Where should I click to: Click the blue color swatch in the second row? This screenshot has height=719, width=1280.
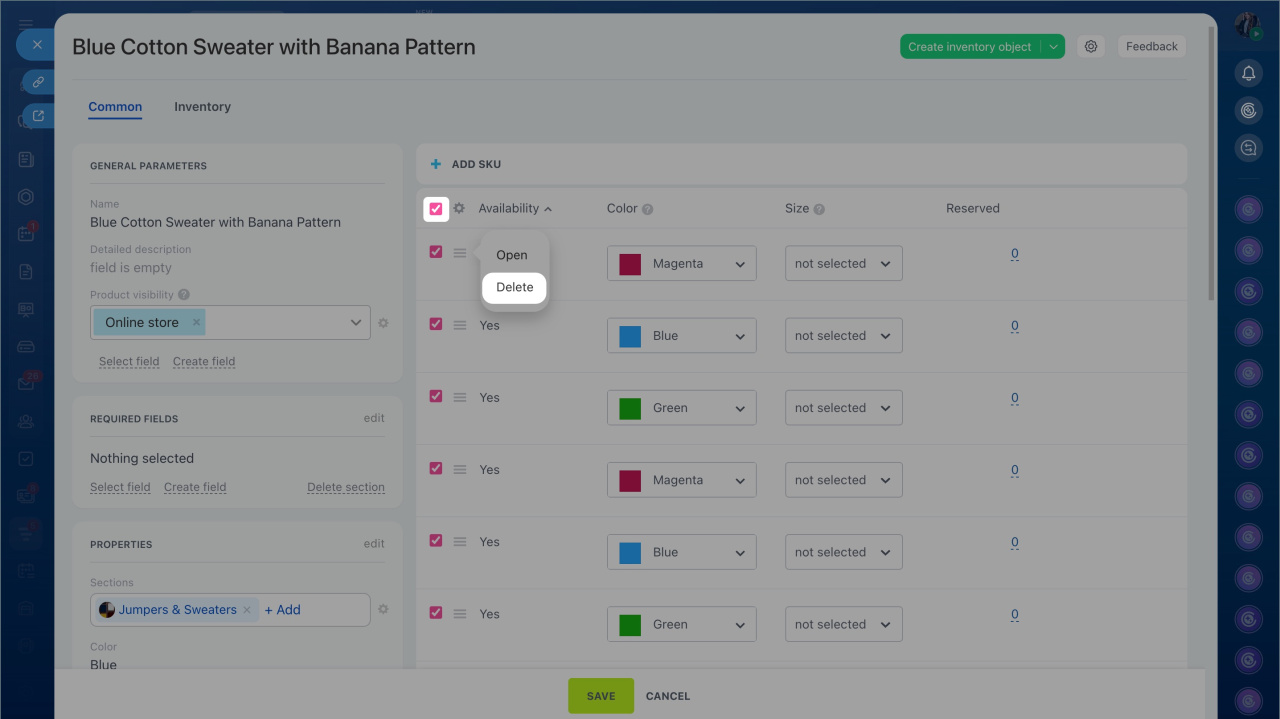(x=630, y=336)
